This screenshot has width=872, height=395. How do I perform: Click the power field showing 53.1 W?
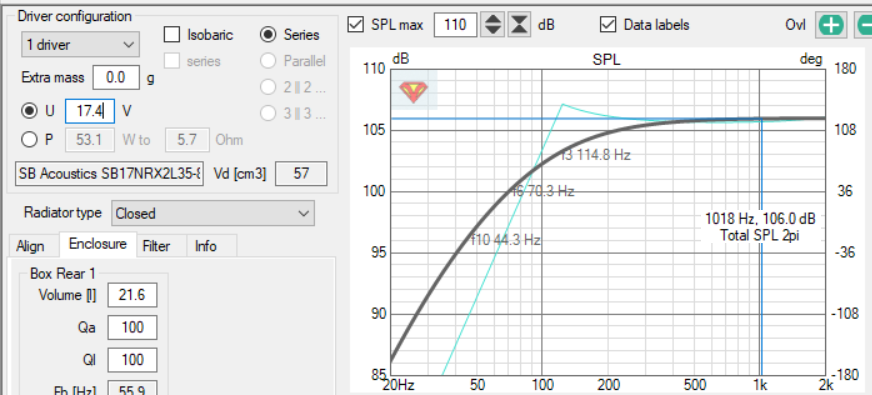pyautogui.click(x=90, y=140)
